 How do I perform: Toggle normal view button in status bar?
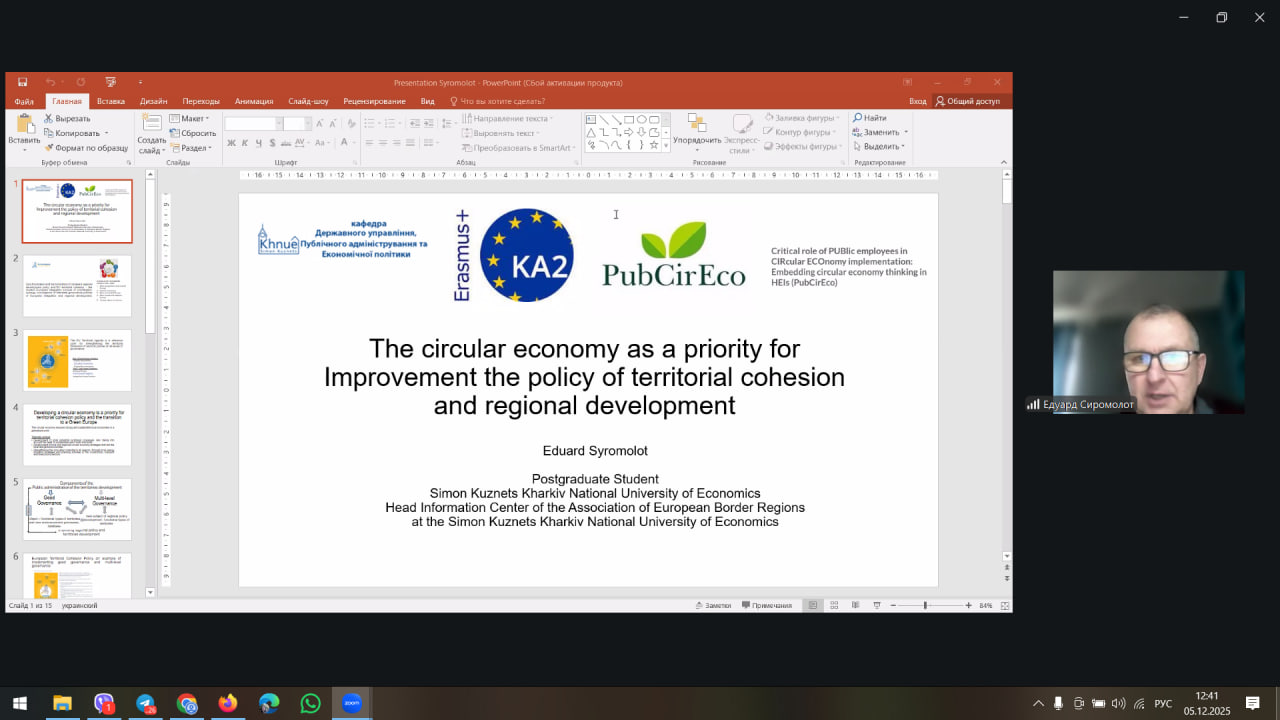(813, 605)
